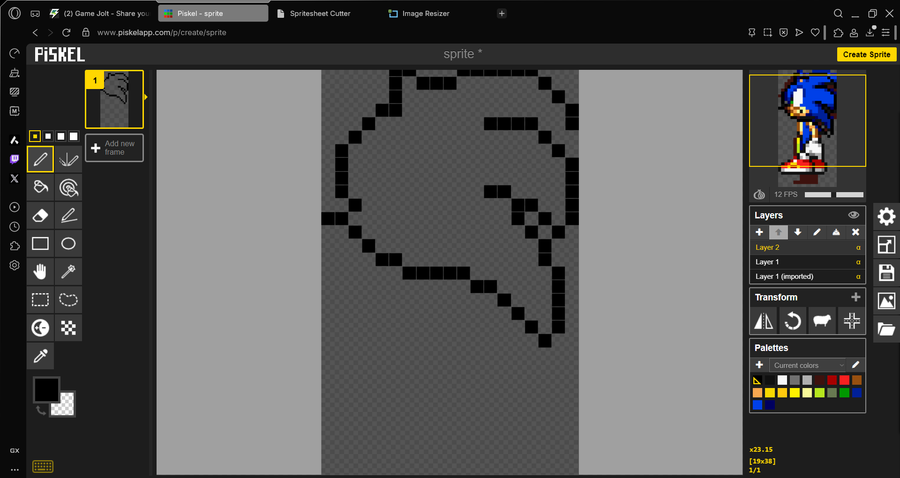Open Piskel preferences gear panel
Viewport: 900px width, 478px height.
coord(886,216)
